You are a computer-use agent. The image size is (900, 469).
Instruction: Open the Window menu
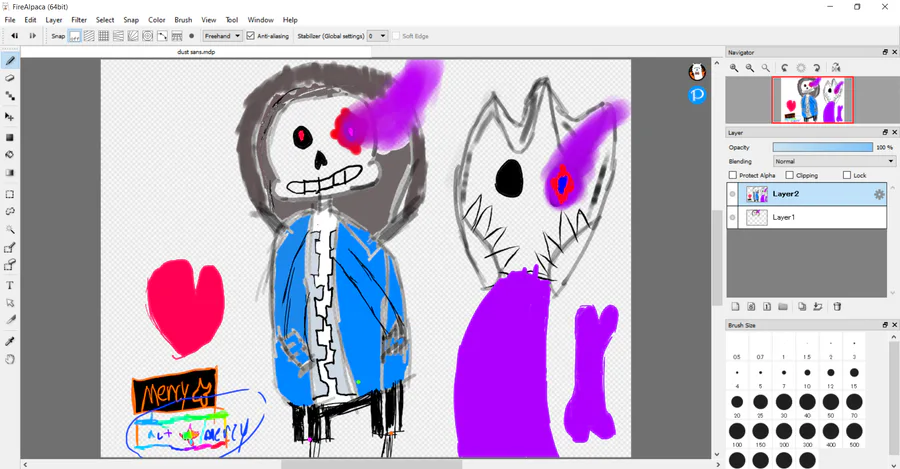261,20
